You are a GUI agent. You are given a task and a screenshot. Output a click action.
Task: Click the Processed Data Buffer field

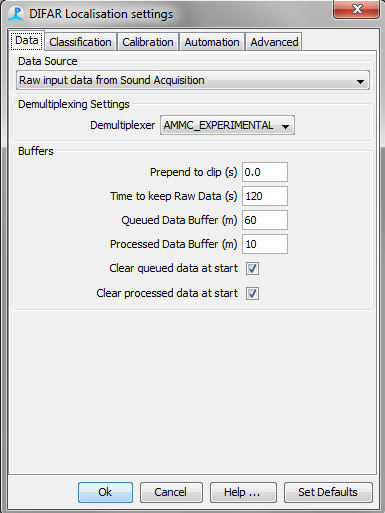[265, 244]
